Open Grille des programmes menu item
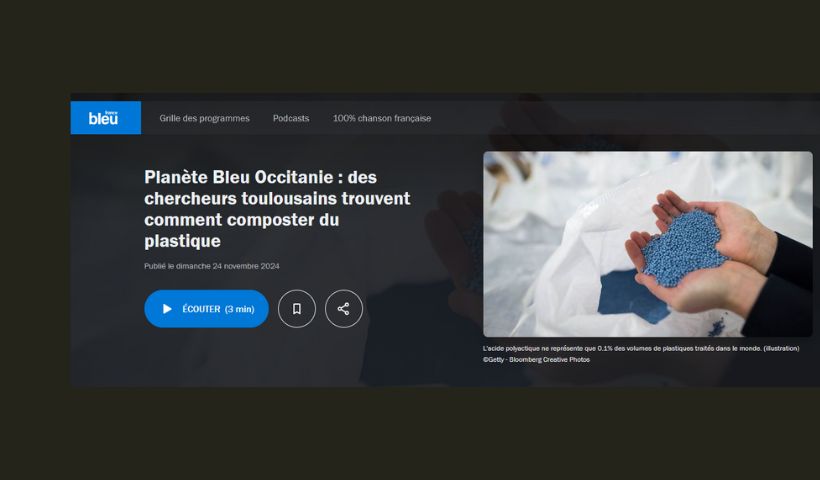This screenshot has height=480, width=820. click(x=204, y=118)
